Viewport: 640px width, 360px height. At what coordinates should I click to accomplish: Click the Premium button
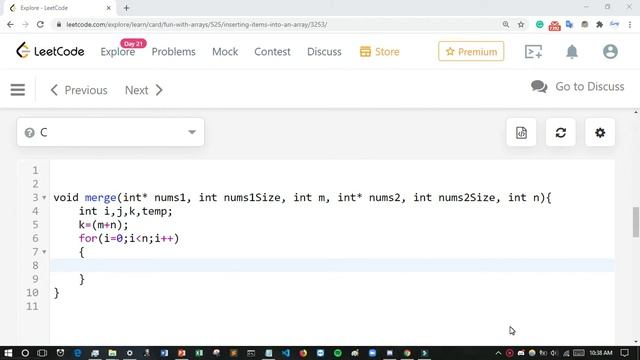471,51
